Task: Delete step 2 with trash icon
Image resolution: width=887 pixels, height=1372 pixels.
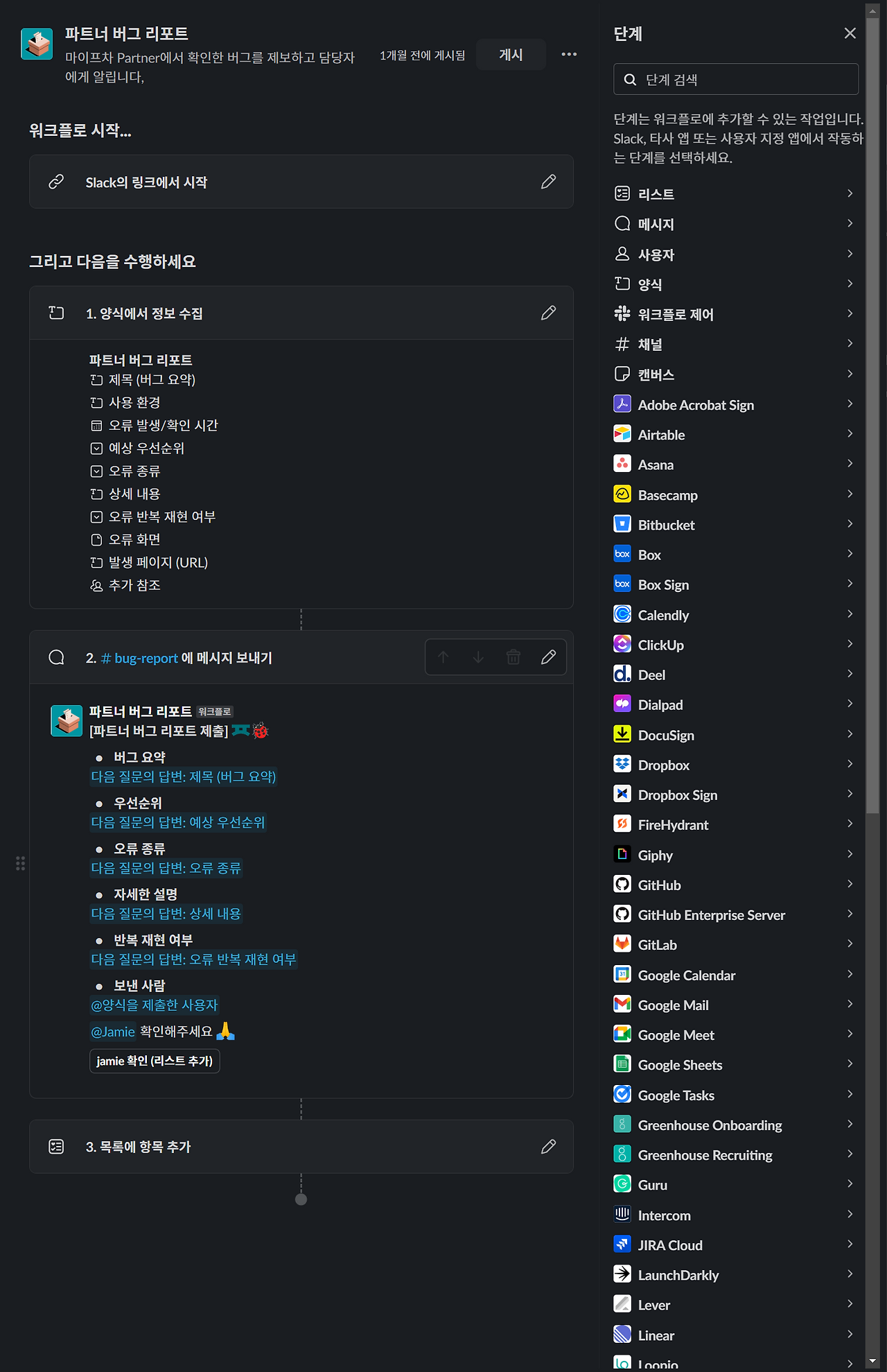Action: point(513,657)
